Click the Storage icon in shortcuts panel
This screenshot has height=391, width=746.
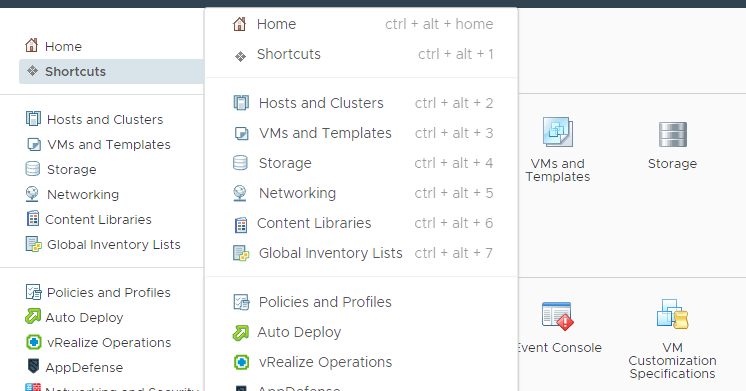(x=672, y=134)
